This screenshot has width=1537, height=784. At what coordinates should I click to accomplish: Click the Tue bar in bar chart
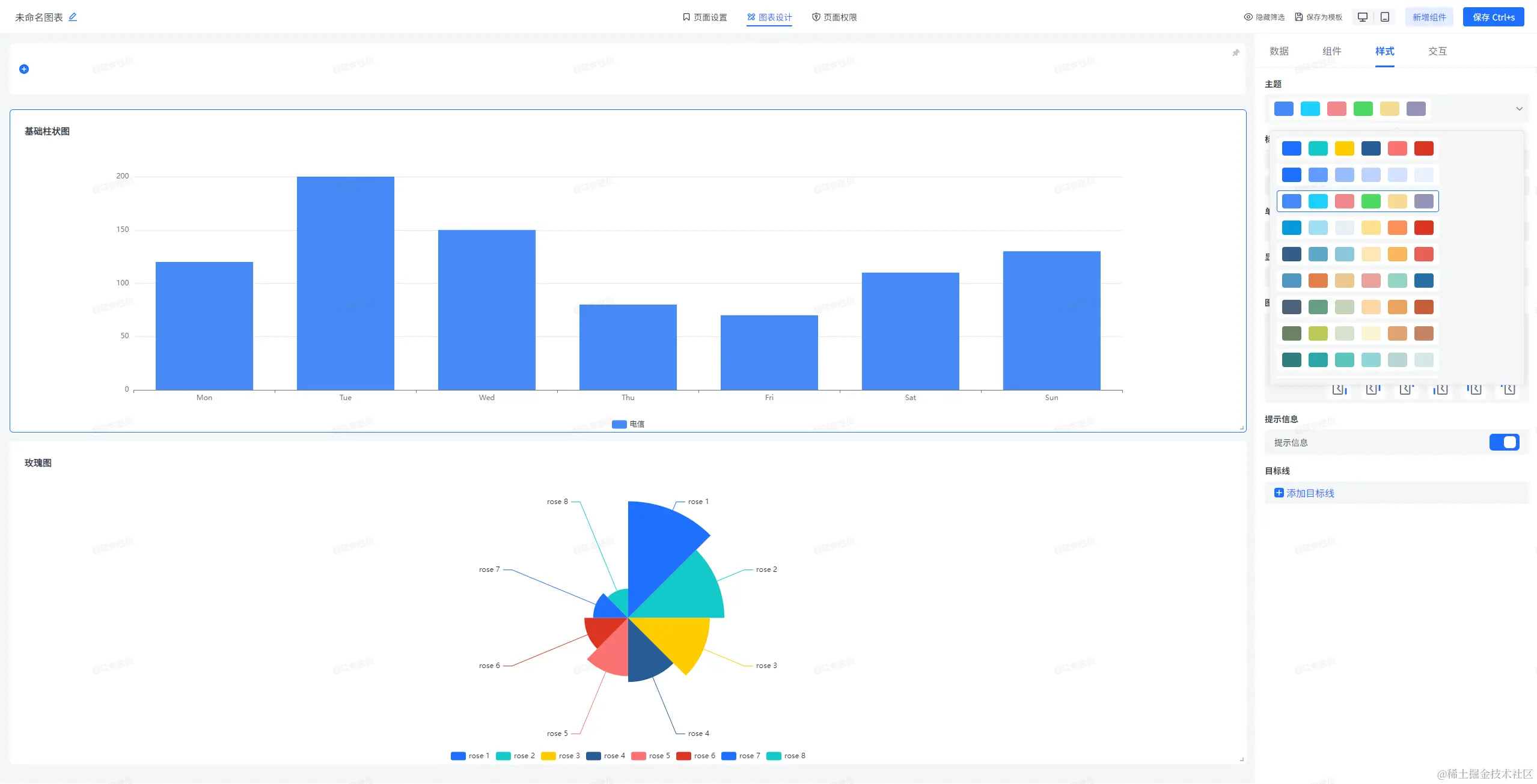pyautogui.click(x=345, y=282)
